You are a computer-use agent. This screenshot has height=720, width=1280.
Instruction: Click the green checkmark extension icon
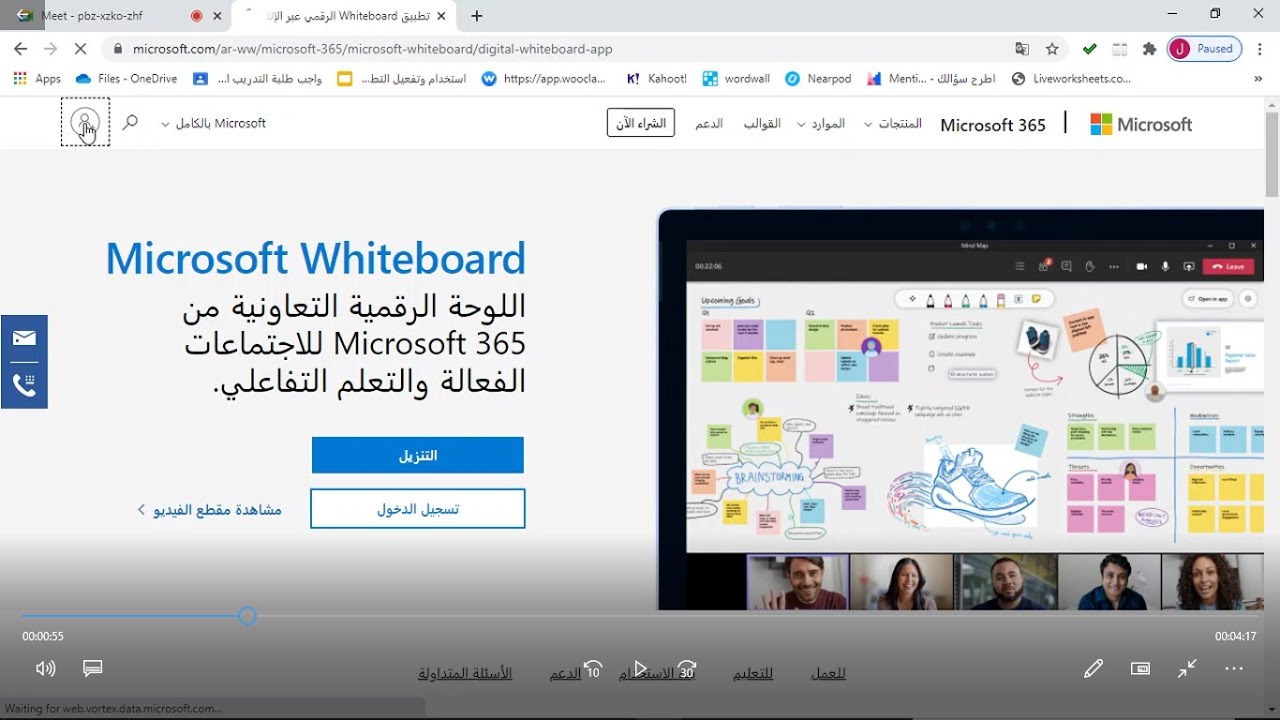(1090, 48)
